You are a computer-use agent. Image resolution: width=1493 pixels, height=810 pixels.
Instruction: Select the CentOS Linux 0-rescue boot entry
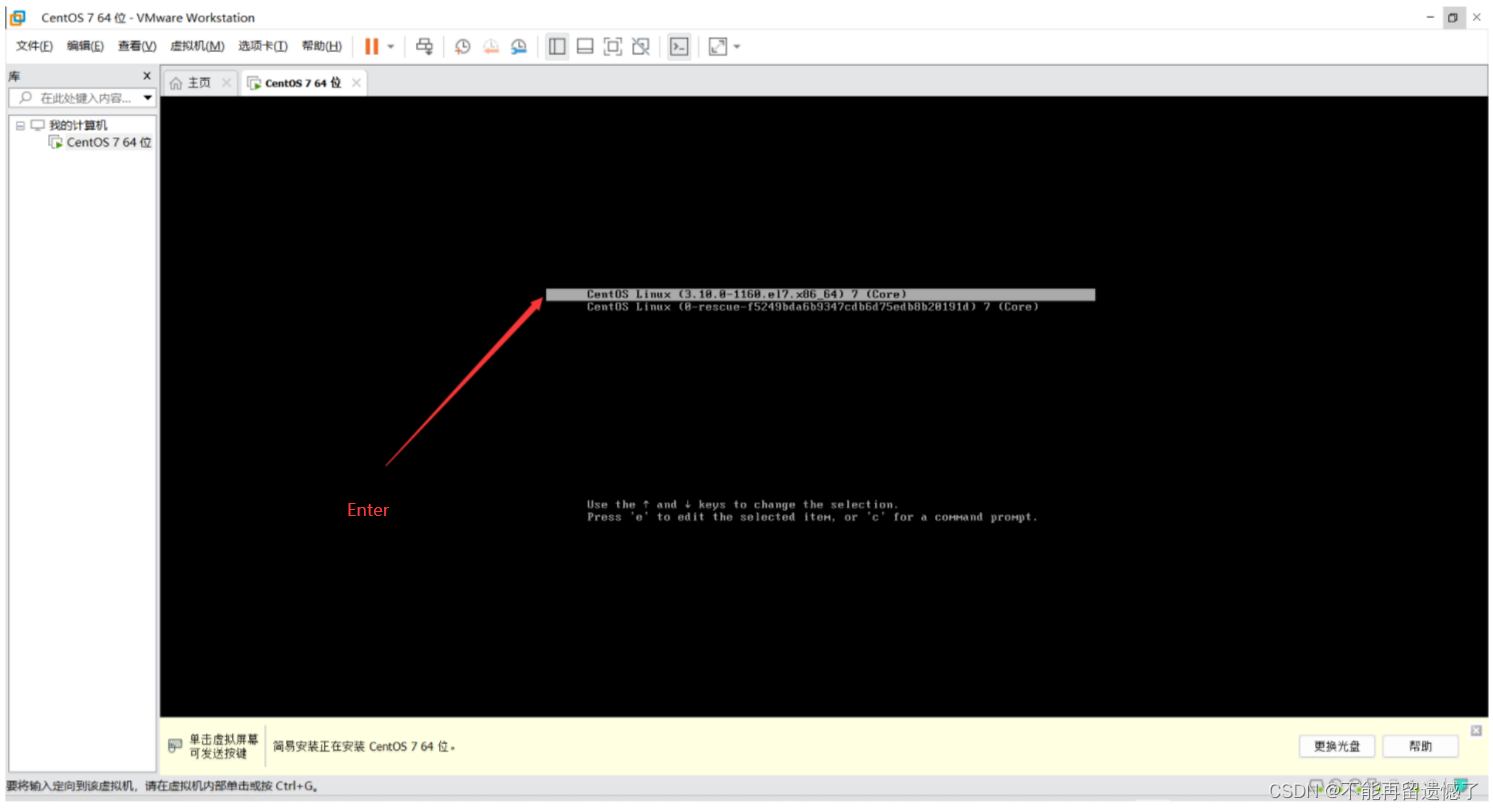[812, 307]
